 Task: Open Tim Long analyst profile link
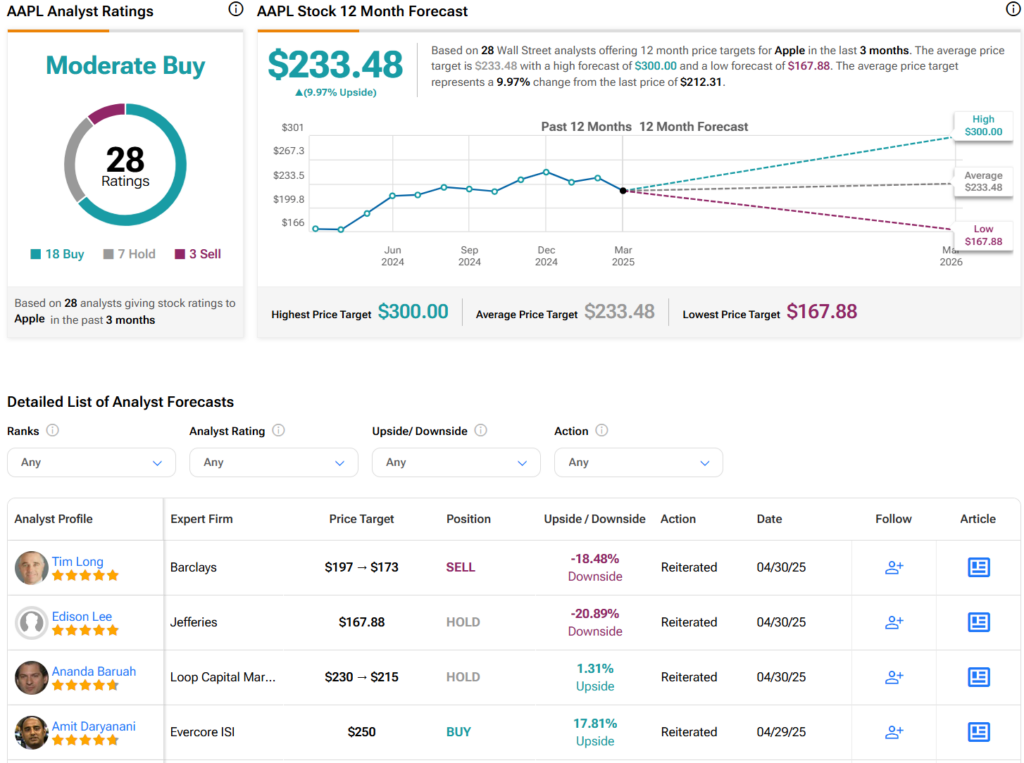click(x=77, y=561)
